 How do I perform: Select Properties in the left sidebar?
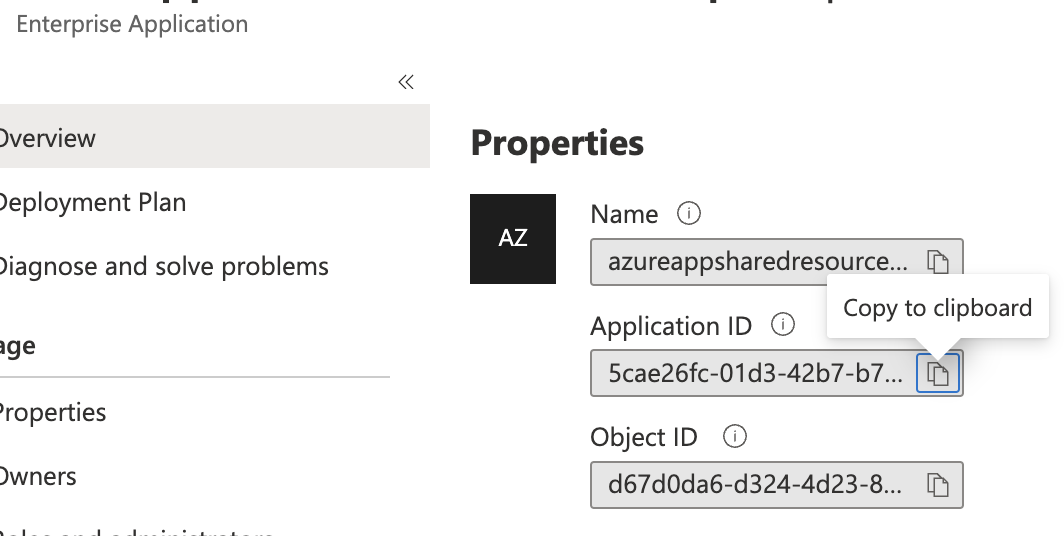52,412
